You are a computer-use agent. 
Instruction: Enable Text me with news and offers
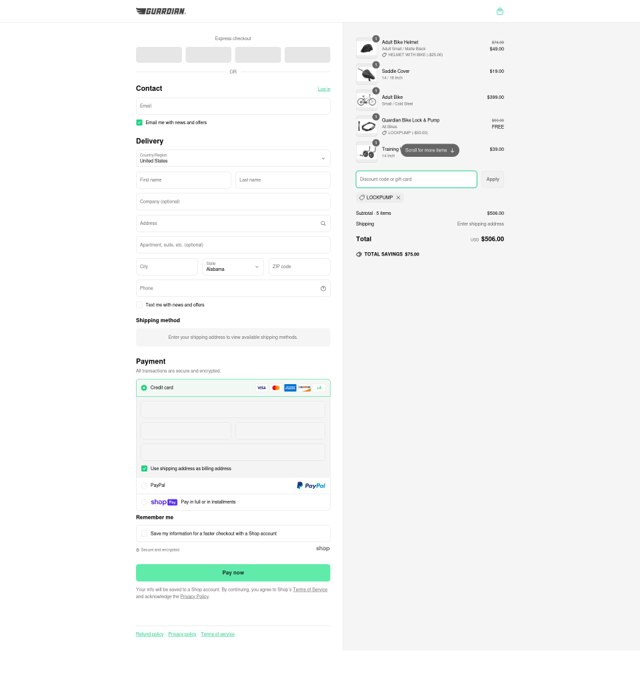tap(139, 305)
